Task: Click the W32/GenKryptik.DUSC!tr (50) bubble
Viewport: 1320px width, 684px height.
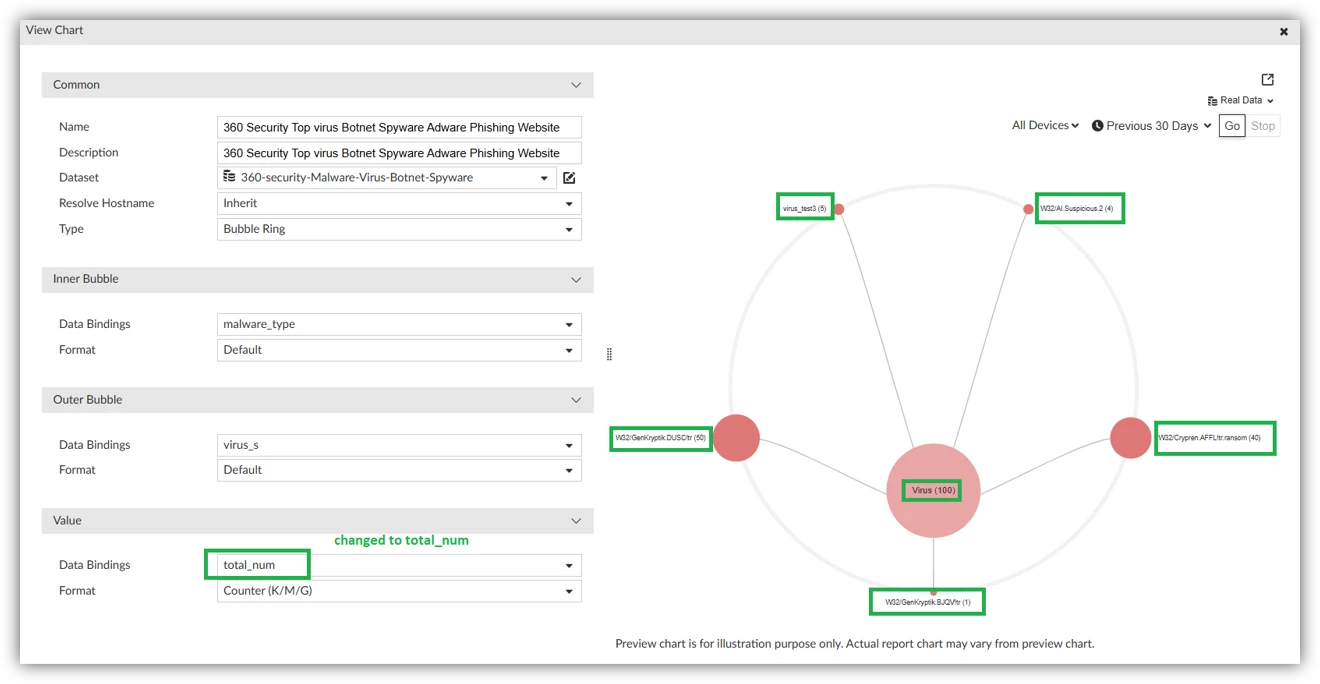Action: click(736, 438)
